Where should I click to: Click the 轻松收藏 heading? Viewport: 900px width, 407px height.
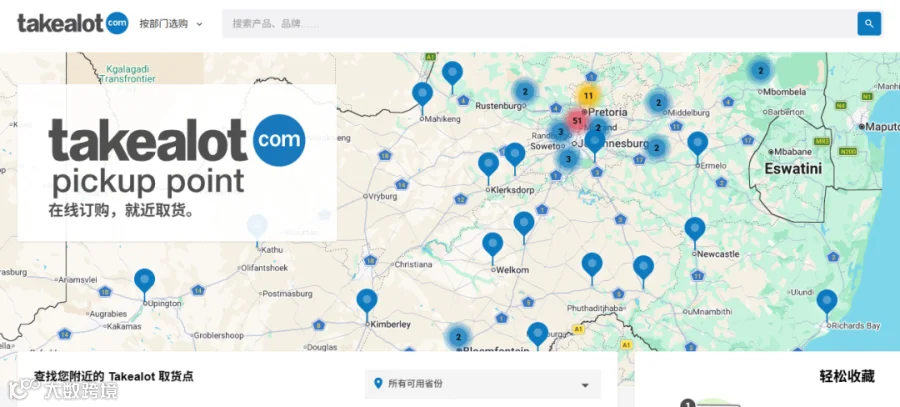[x=847, y=377]
